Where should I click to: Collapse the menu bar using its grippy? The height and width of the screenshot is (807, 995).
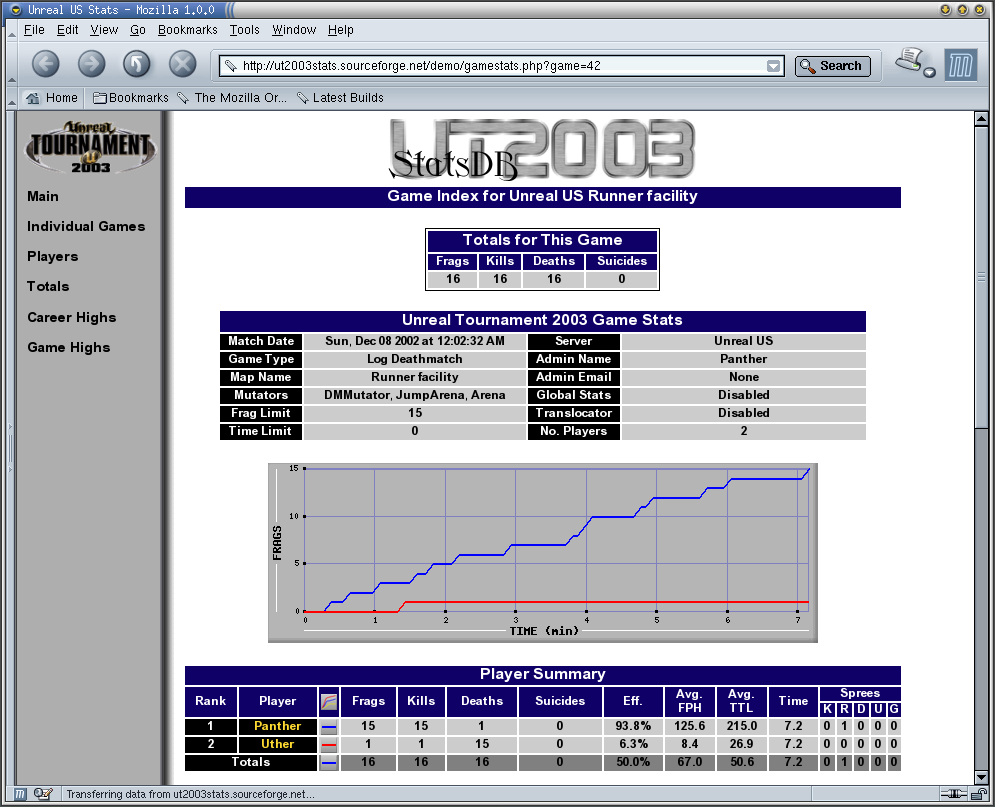pos(11,30)
